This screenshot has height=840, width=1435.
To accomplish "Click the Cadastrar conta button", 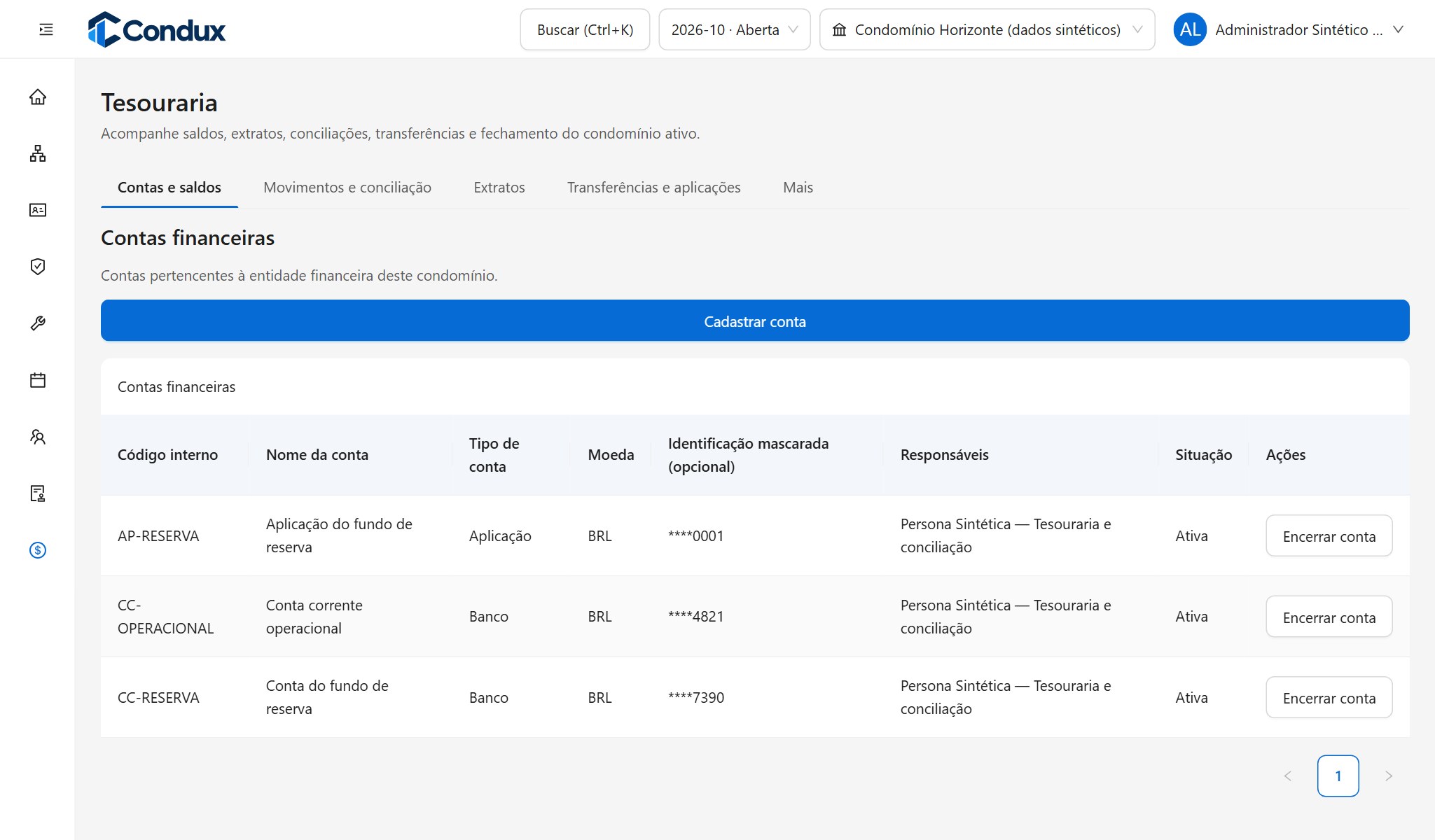I will click(755, 321).
